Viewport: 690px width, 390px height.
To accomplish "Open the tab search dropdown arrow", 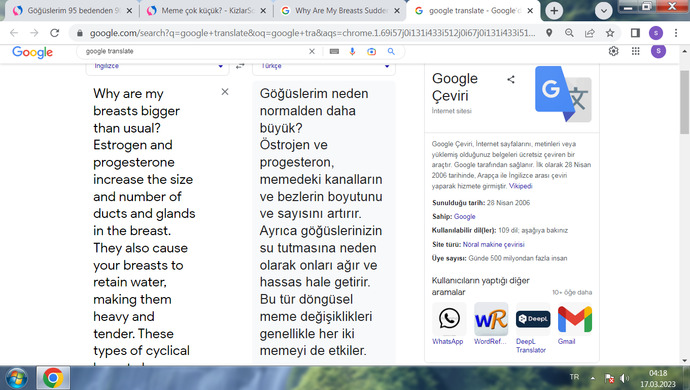I will pos(604,11).
